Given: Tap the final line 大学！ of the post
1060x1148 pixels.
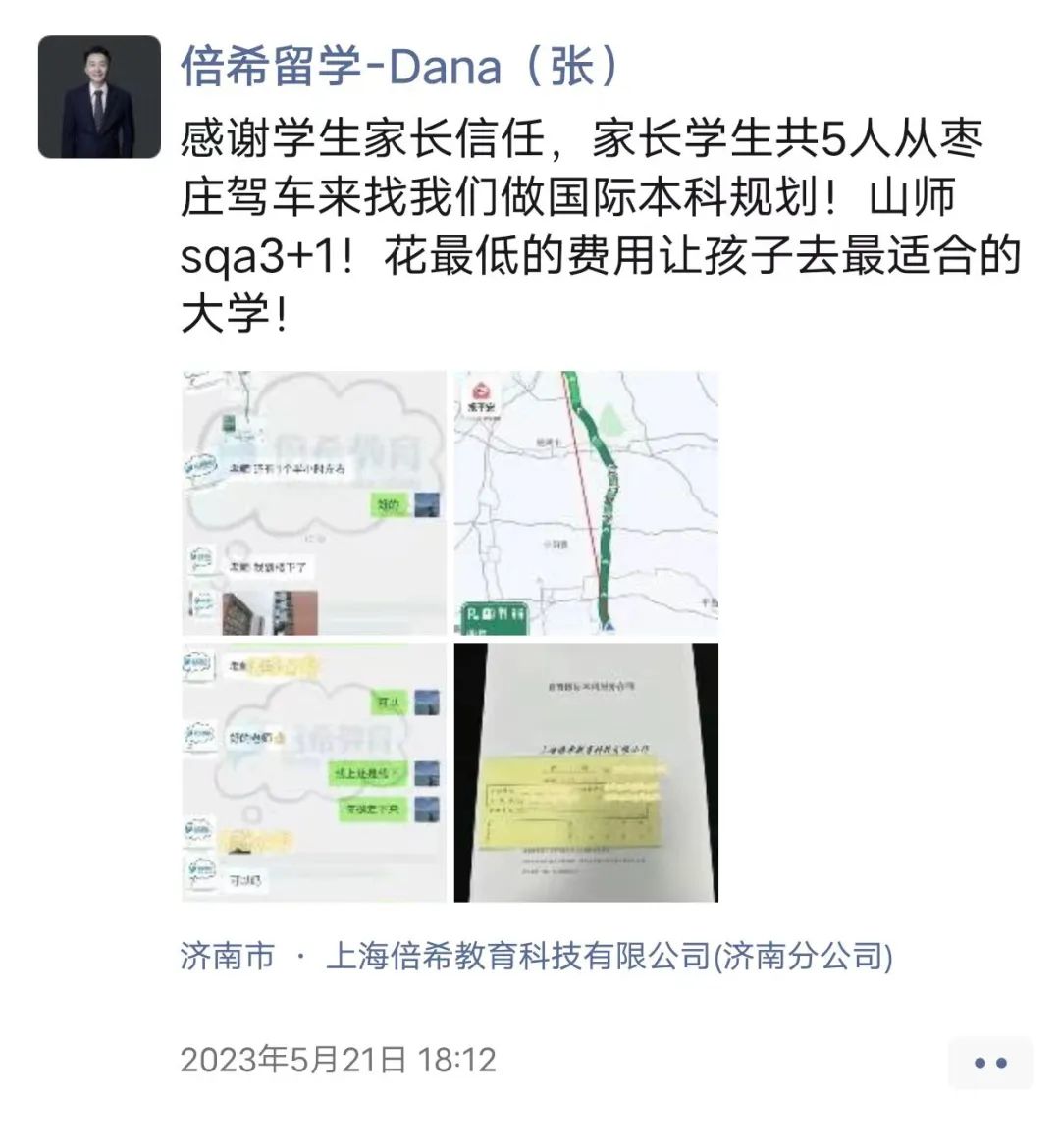Looking at the screenshot, I should [x=235, y=315].
